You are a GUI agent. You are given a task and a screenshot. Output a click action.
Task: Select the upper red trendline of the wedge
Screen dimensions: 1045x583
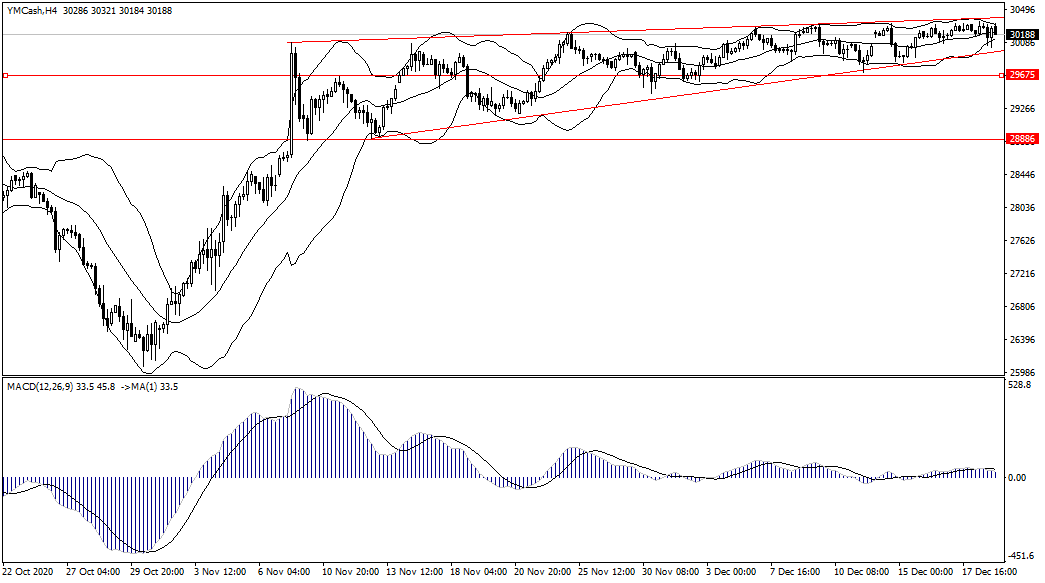(640, 31)
